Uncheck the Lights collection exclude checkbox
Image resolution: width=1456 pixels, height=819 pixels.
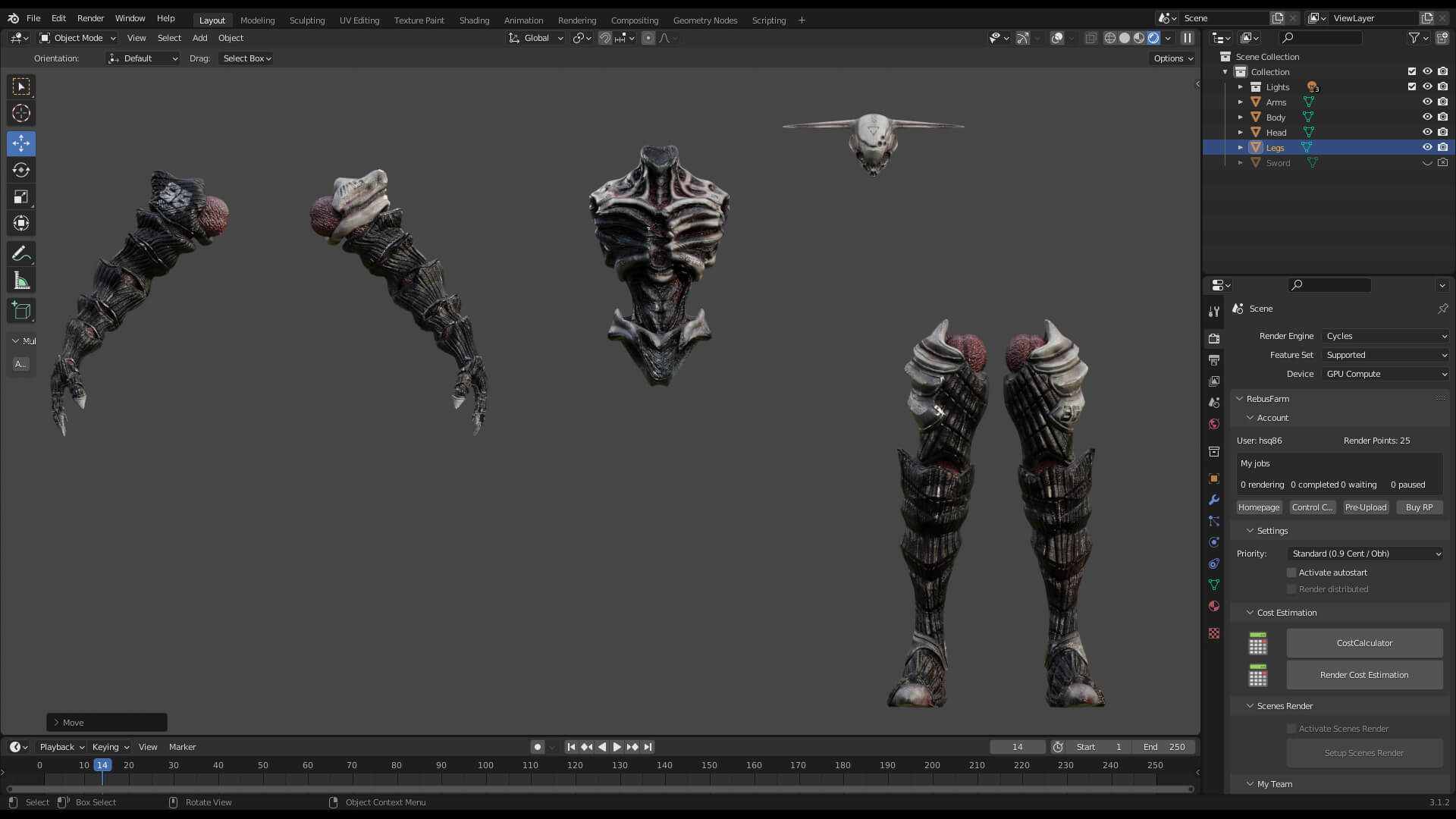pyautogui.click(x=1412, y=86)
